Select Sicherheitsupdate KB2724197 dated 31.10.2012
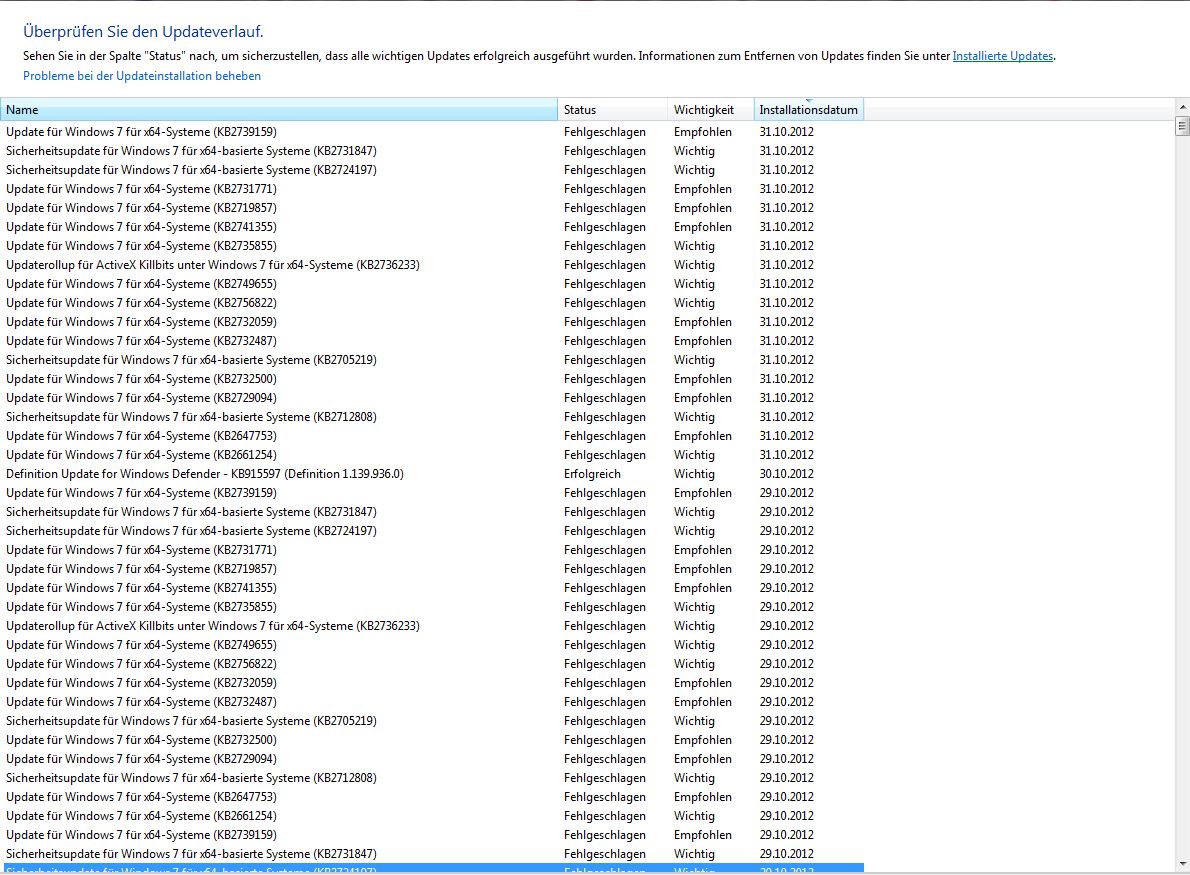 click(x=432, y=170)
